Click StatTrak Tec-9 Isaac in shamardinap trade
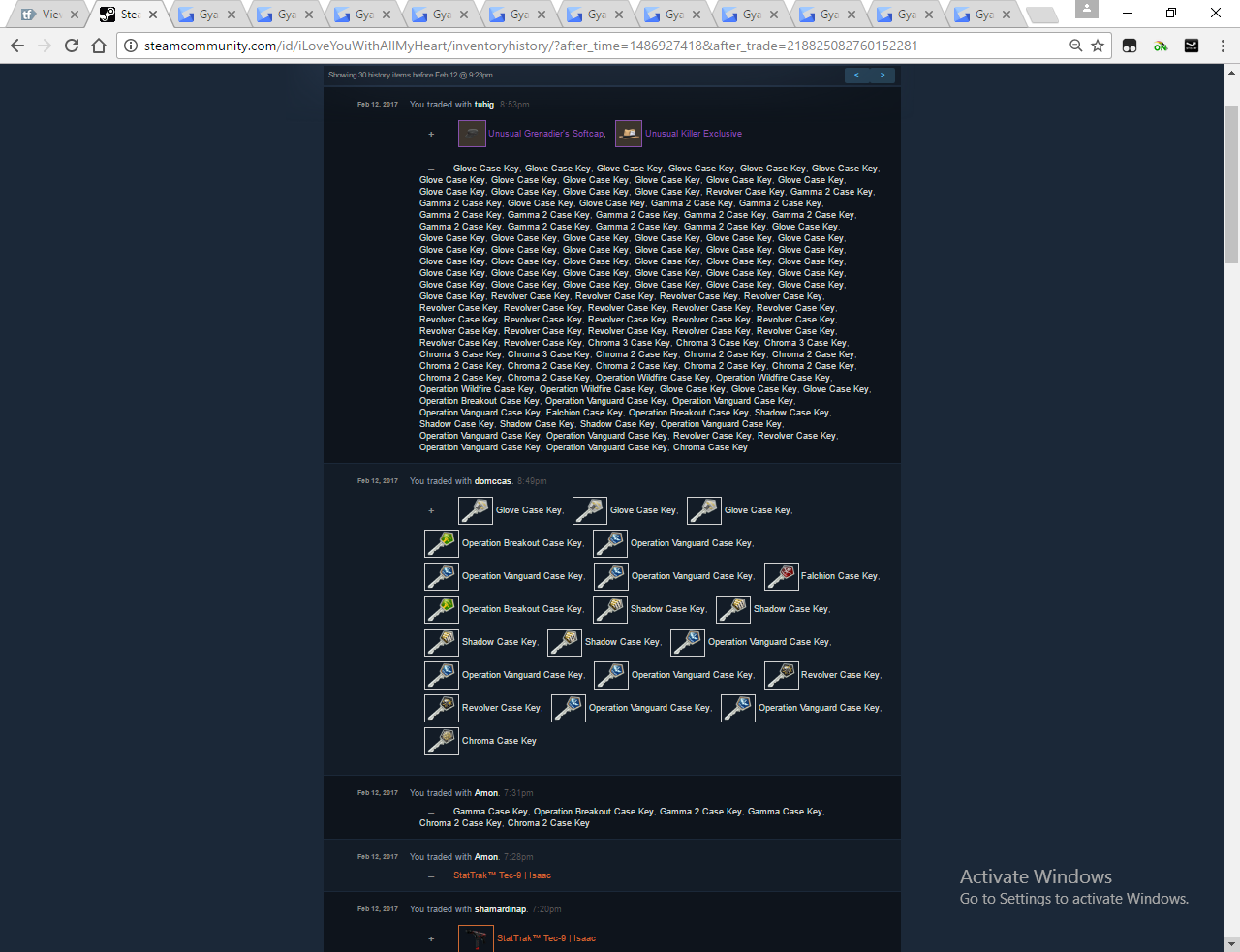The width and height of the screenshot is (1240, 952). coord(546,938)
